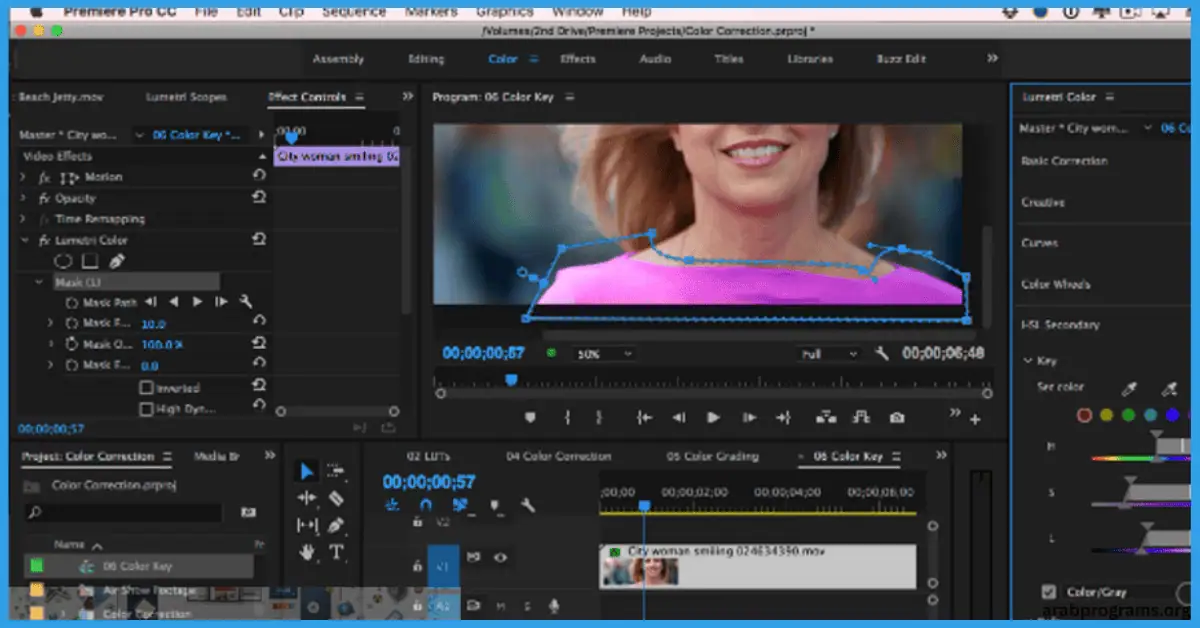Click the Set color eyedropper
Viewport: 1200px width, 628px height.
click(x=1131, y=388)
